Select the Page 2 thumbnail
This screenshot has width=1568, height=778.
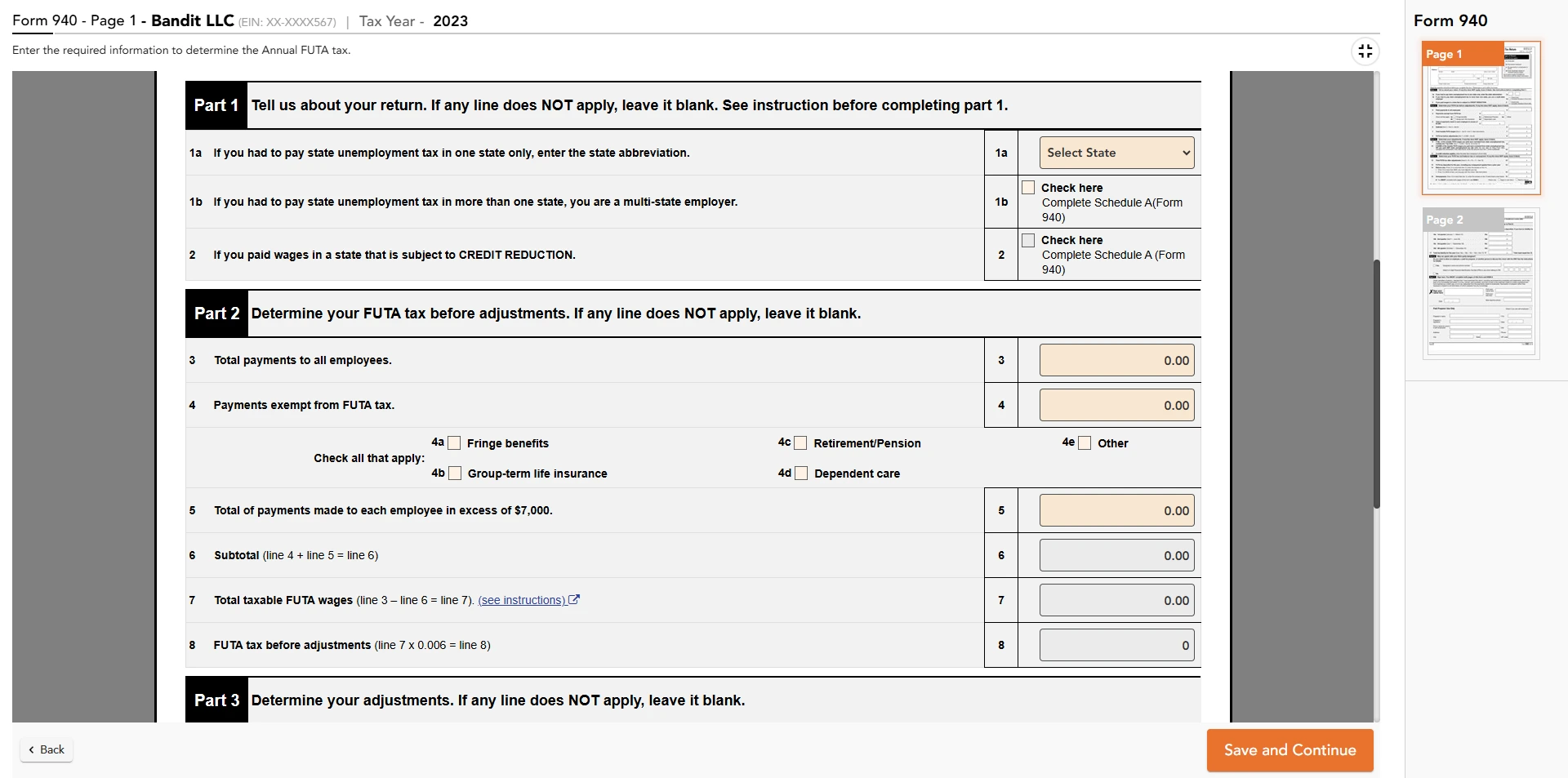pos(1481,283)
